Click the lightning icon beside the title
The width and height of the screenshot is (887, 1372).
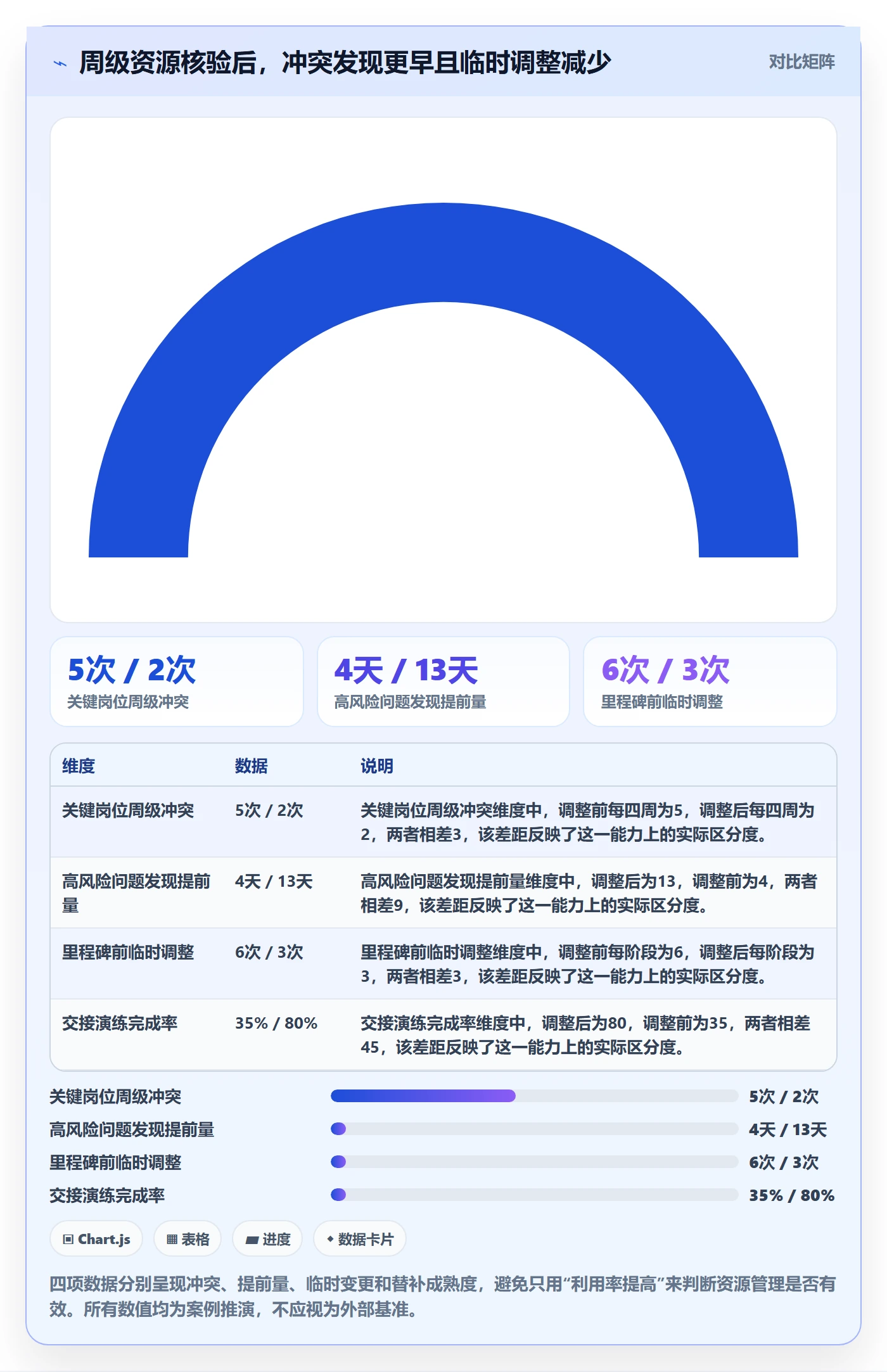point(60,63)
